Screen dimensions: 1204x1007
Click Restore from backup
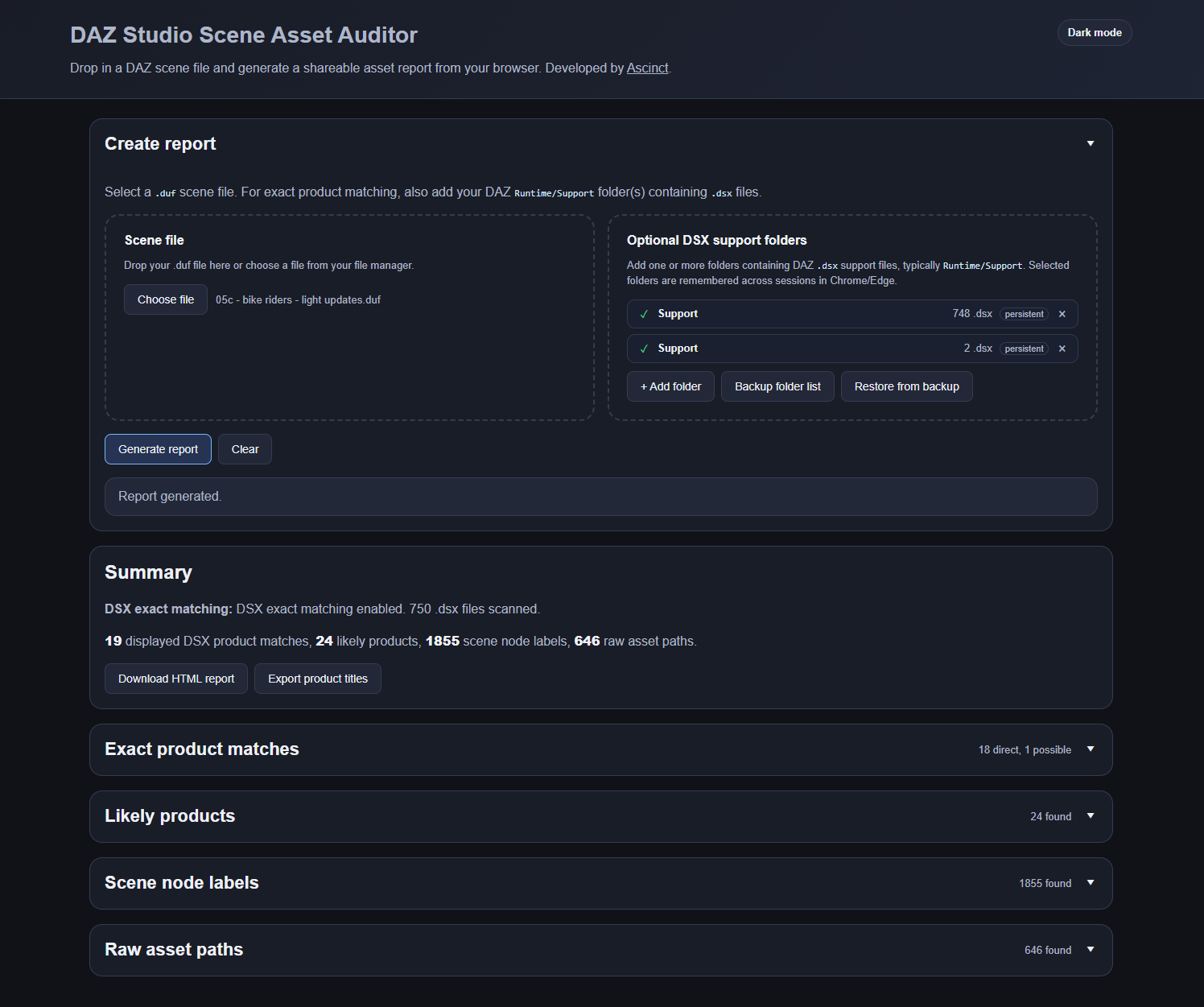[x=907, y=386]
